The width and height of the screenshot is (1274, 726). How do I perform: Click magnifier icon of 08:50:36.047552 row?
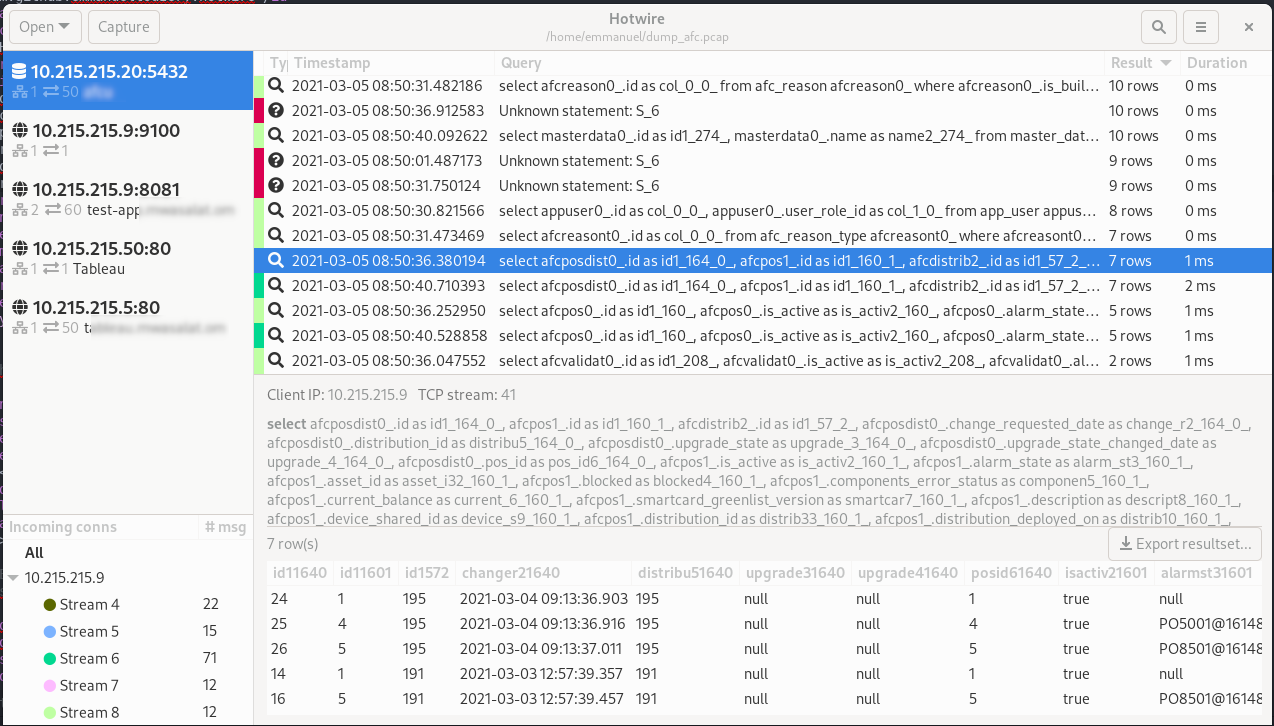[x=276, y=361]
